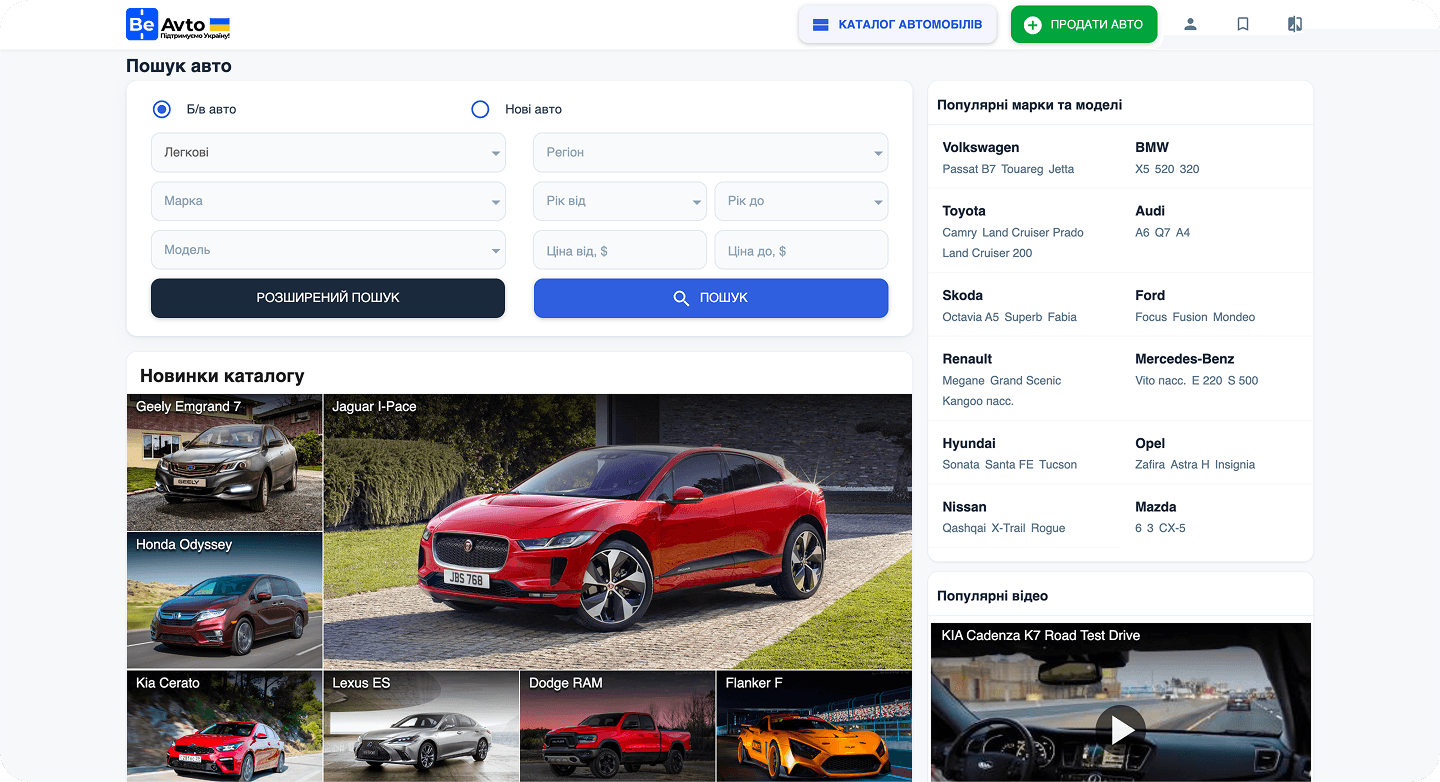Open the Jaguar I-Pace featured image
Viewport: 1440px width, 782px height.
point(618,531)
